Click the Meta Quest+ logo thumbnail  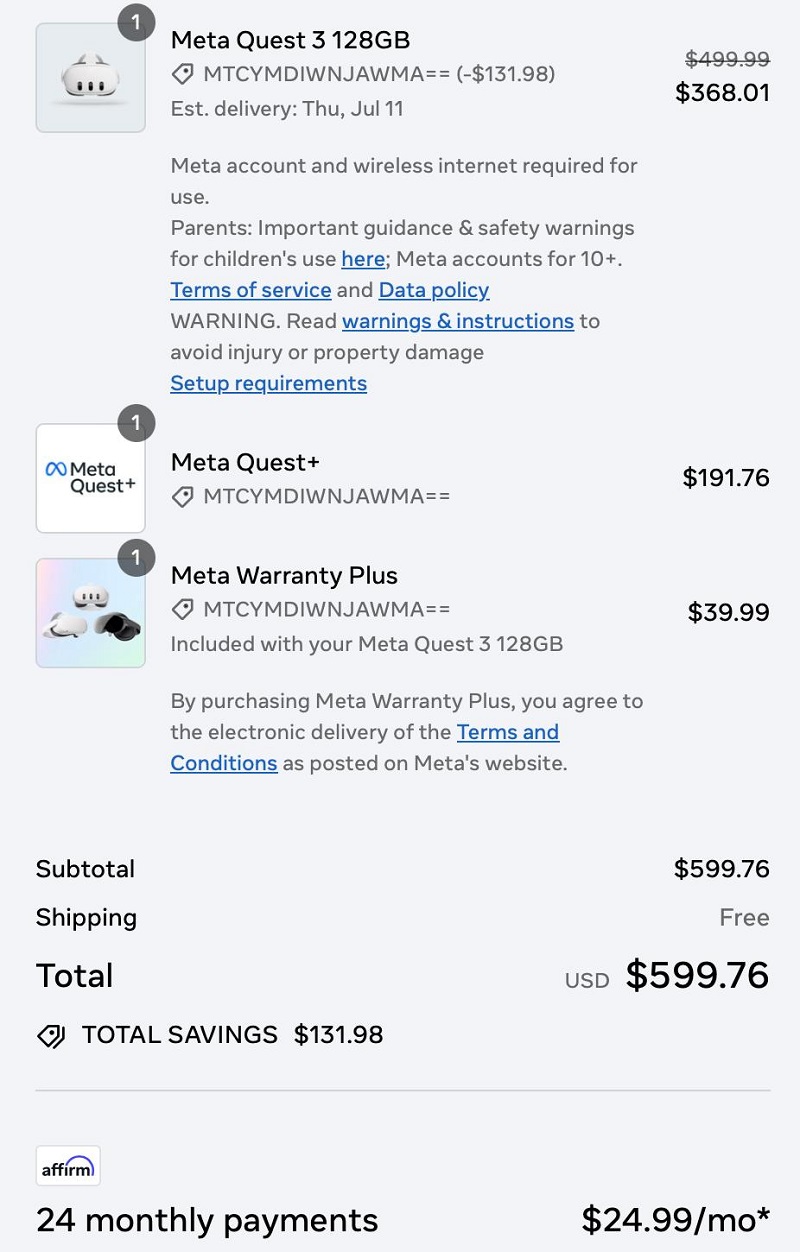(x=90, y=478)
